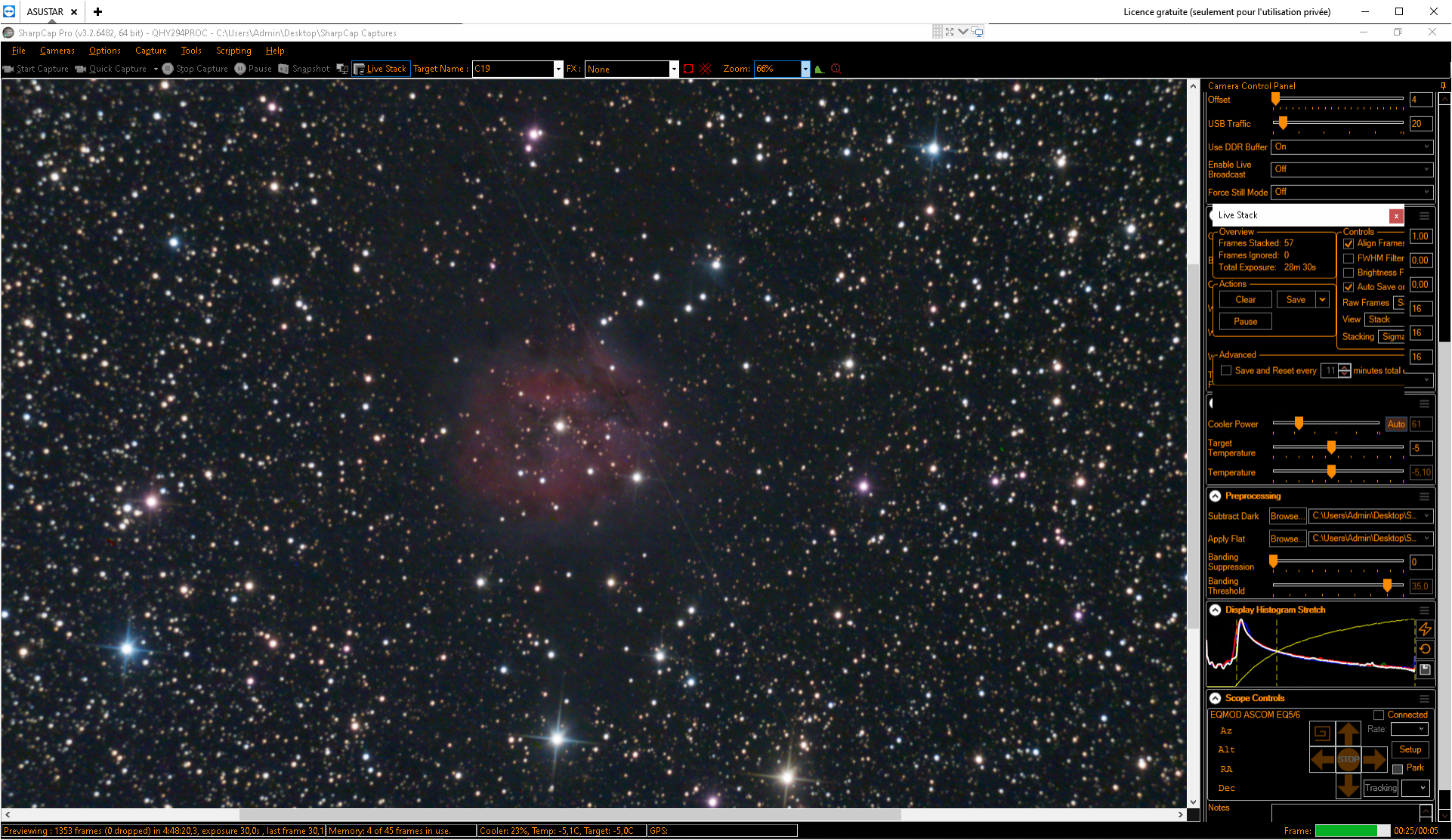This screenshot has width=1452, height=840.
Task: Open the Cameras menu
Action: [57, 51]
